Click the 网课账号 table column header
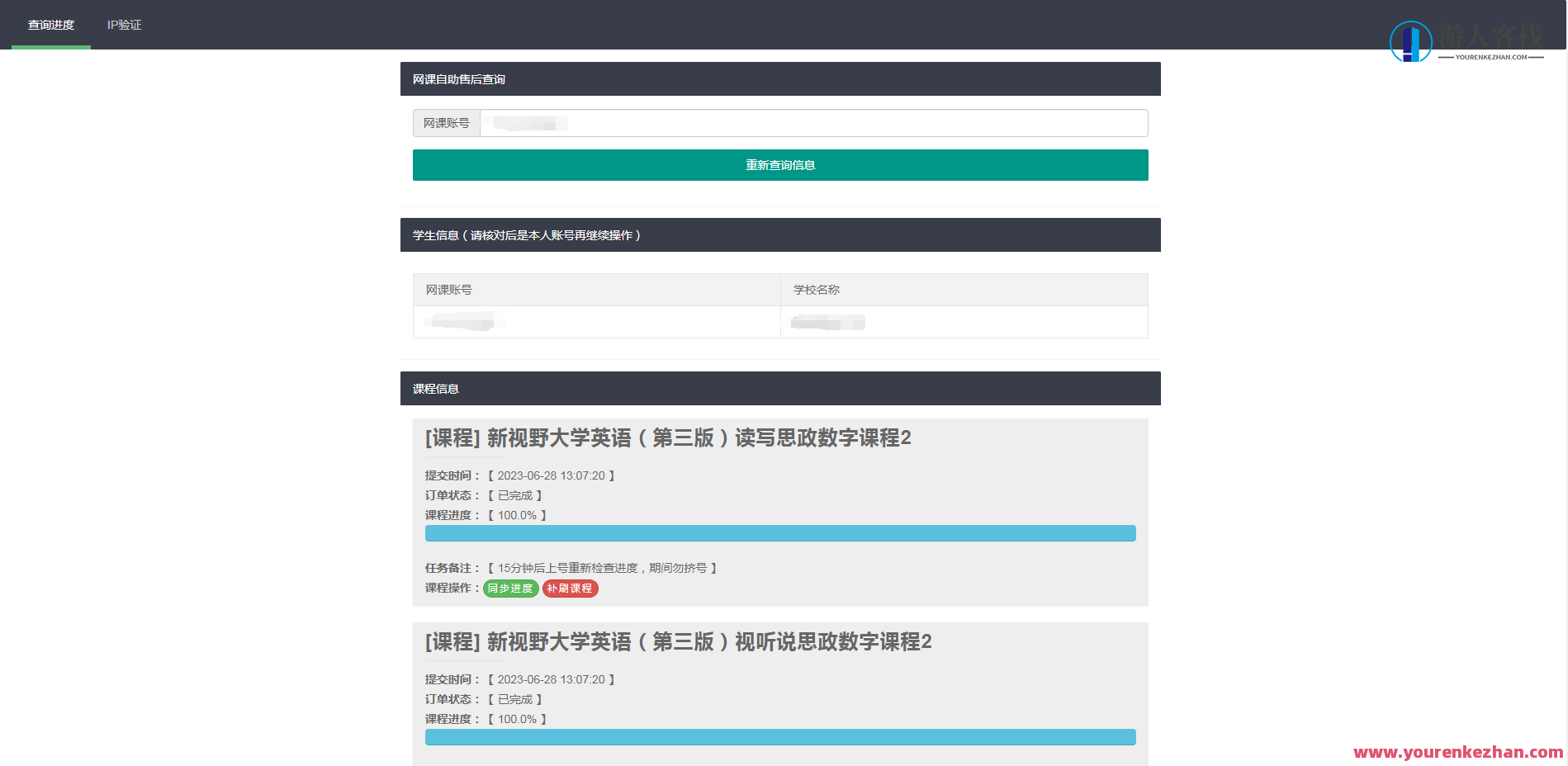1568x766 pixels. [x=448, y=290]
